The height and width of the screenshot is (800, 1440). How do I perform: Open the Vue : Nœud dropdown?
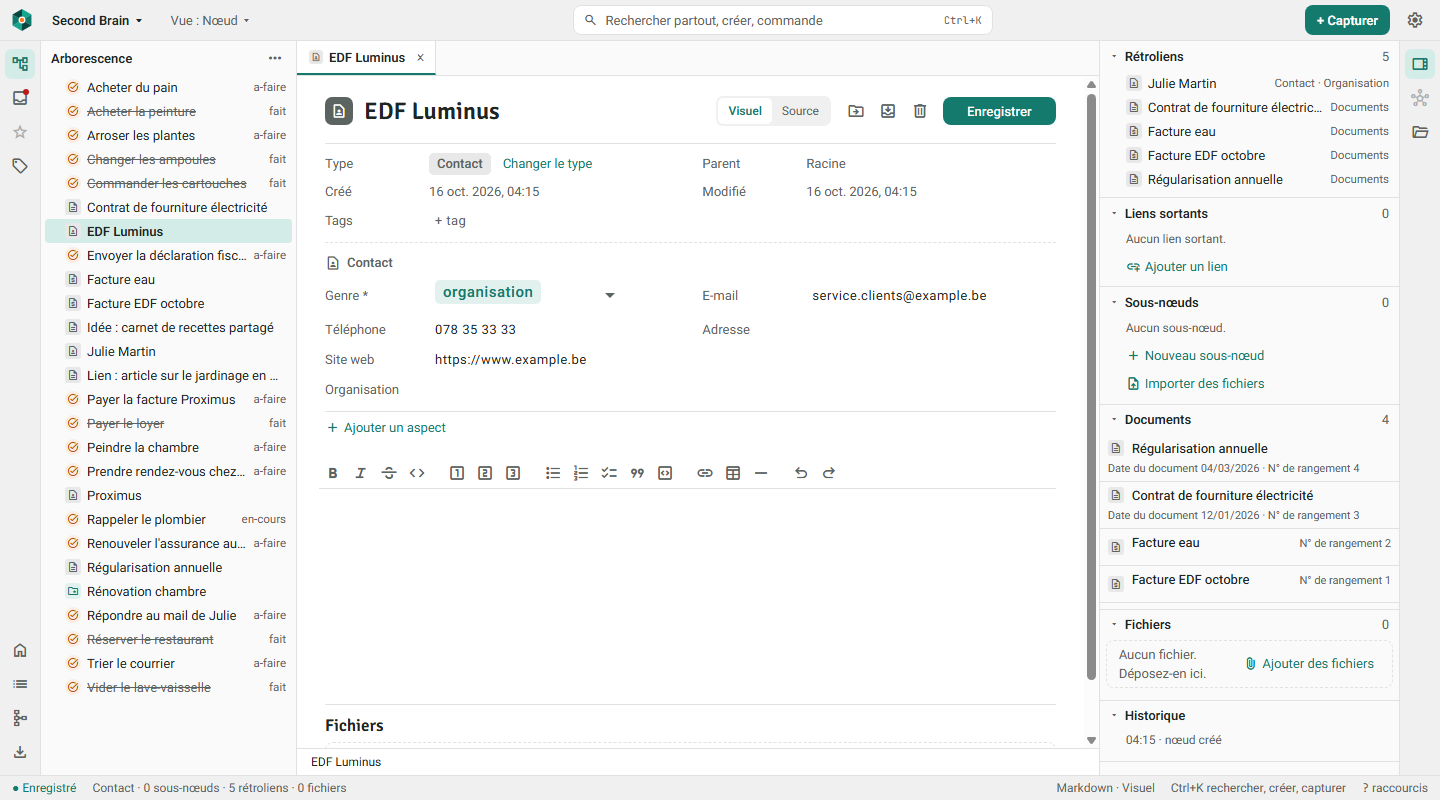(x=210, y=20)
